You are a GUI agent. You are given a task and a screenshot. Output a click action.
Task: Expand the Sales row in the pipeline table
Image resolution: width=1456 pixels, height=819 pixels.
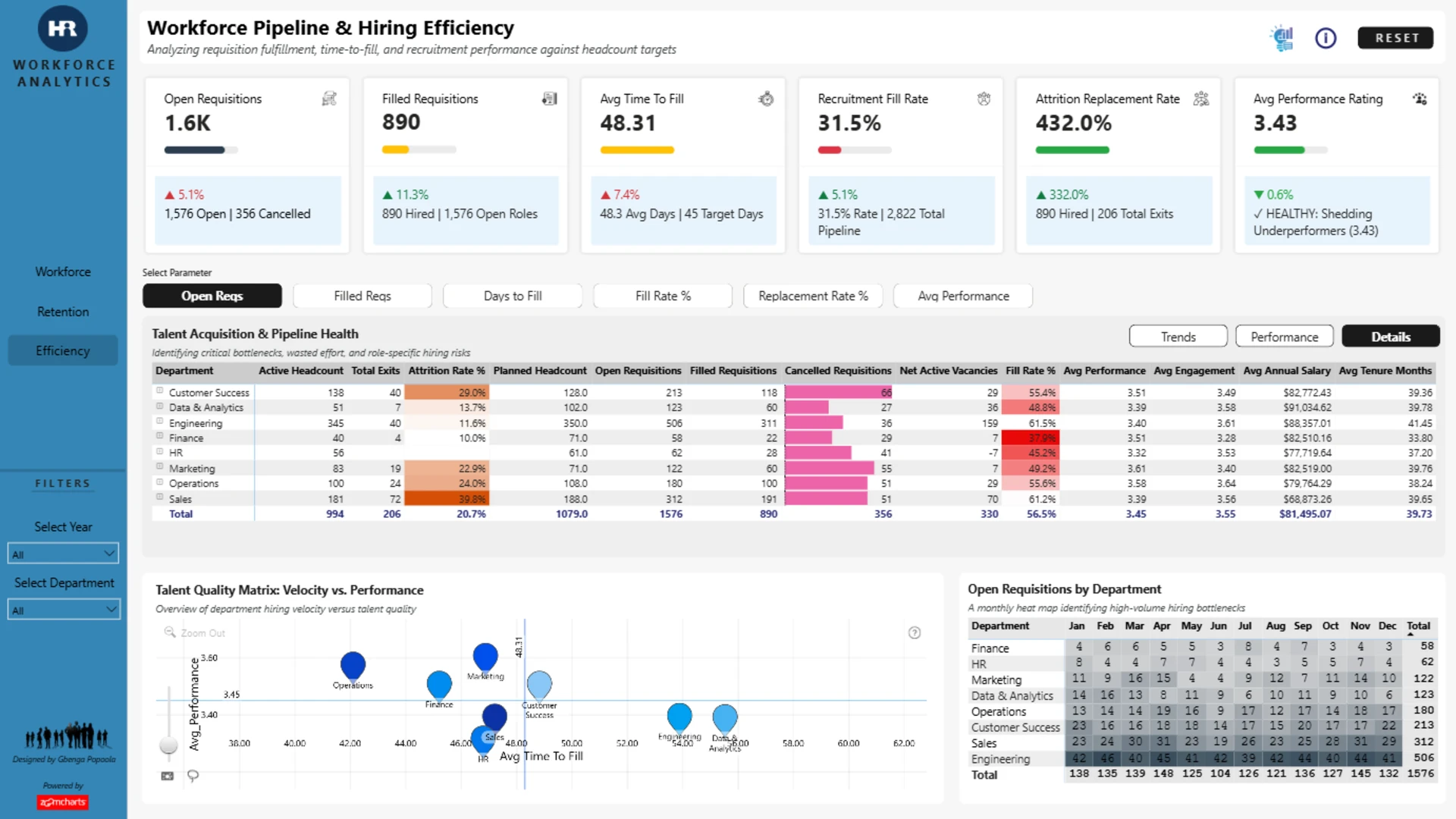[x=160, y=497]
